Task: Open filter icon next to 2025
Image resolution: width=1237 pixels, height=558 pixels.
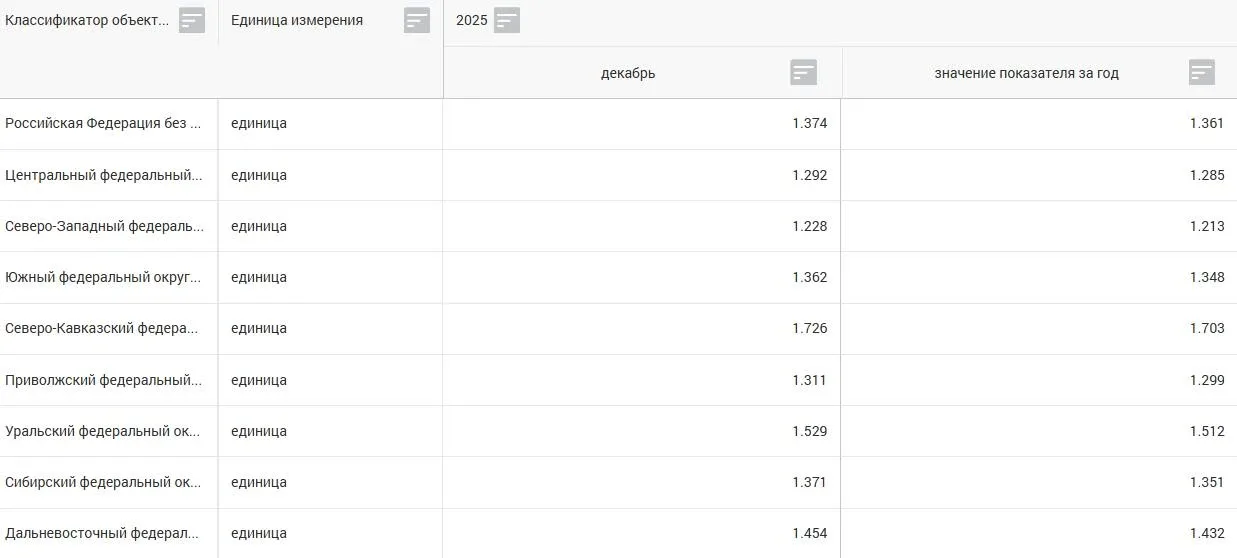Action: (507, 20)
